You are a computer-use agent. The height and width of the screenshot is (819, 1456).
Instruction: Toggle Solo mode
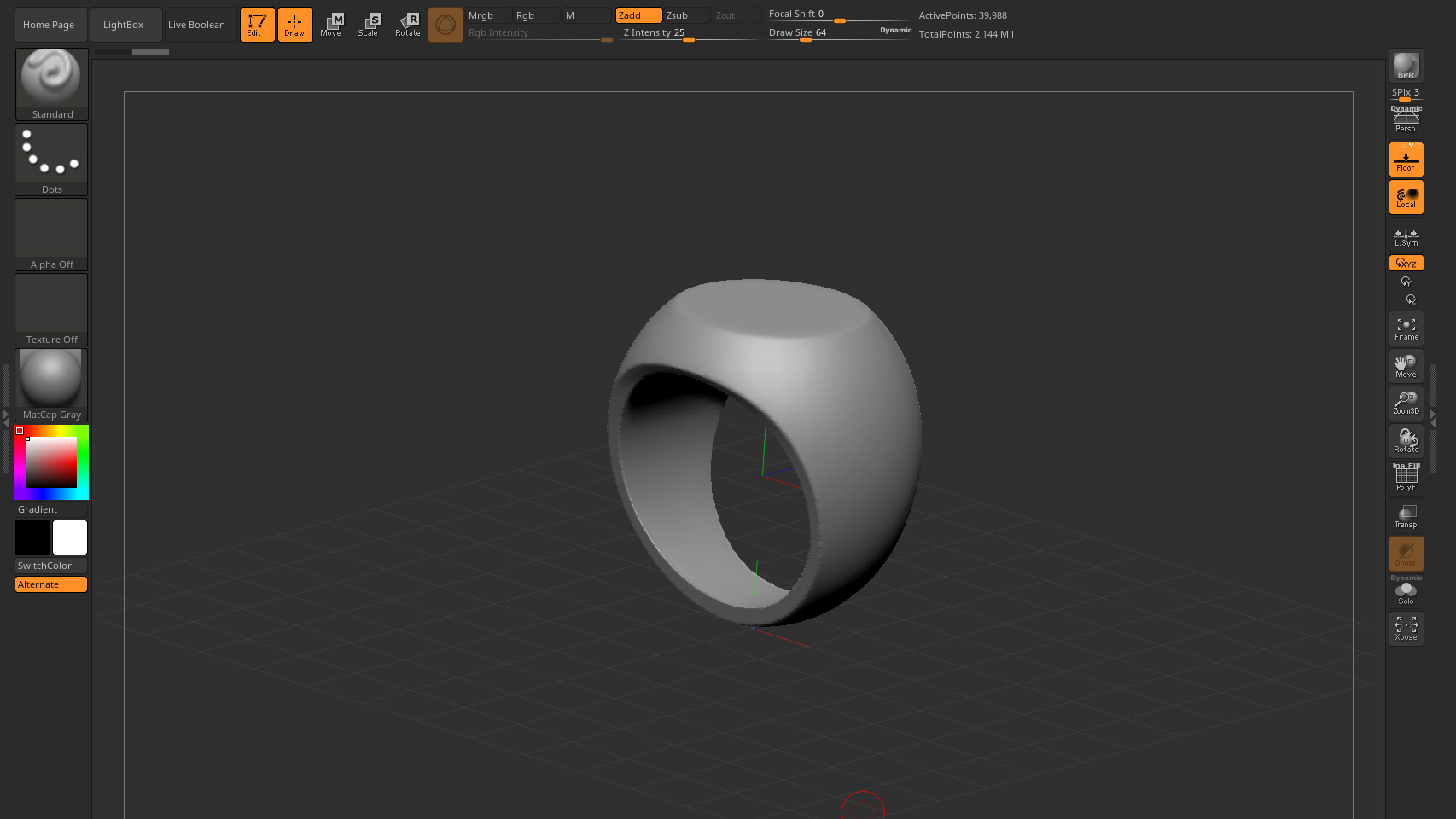click(1406, 590)
